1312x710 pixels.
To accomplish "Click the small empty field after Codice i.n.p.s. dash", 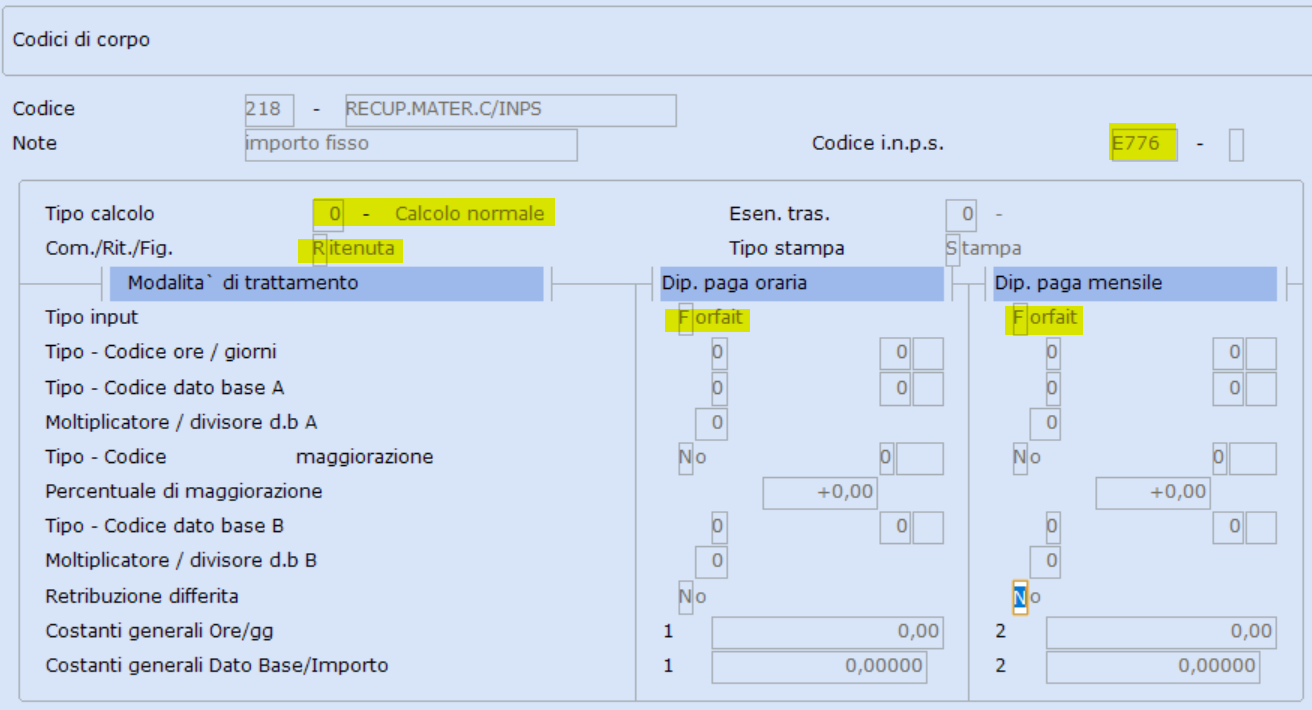I will point(1236,144).
